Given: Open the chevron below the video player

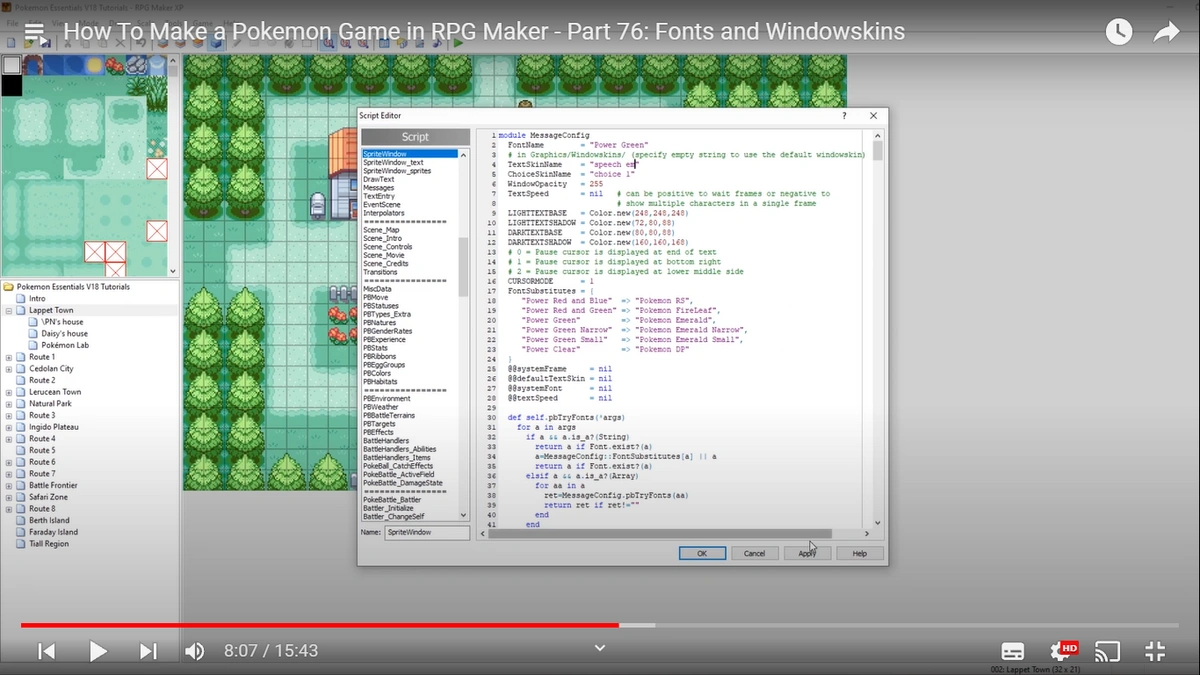Looking at the screenshot, I should pyautogui.click(x=599, y=647).
